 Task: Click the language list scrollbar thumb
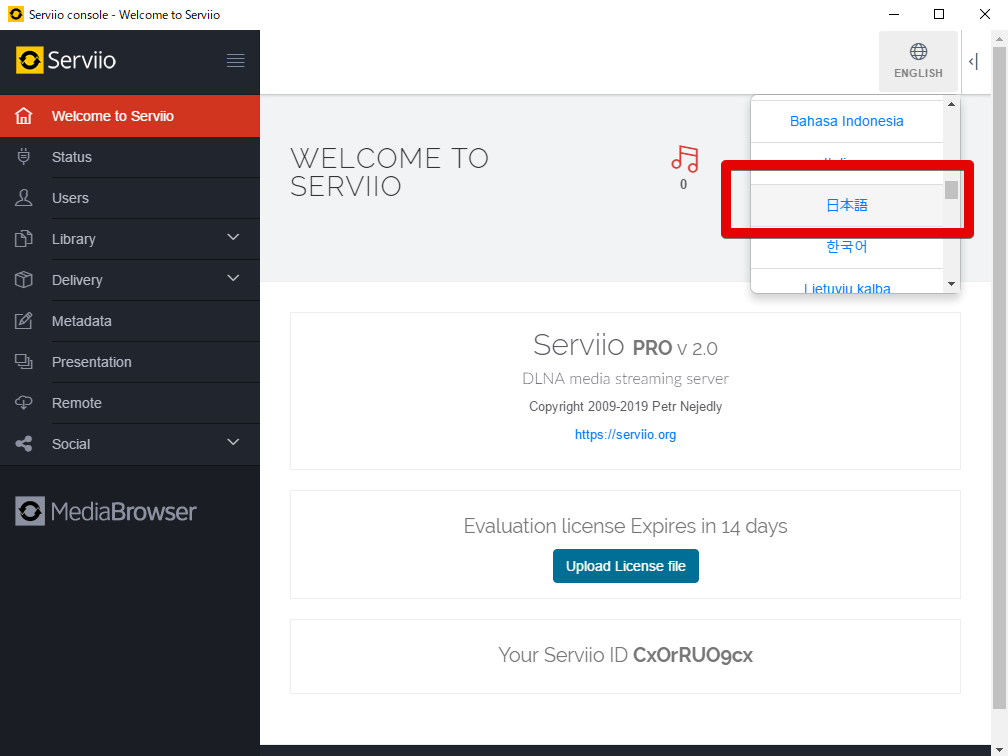click(x=951, y=190)
